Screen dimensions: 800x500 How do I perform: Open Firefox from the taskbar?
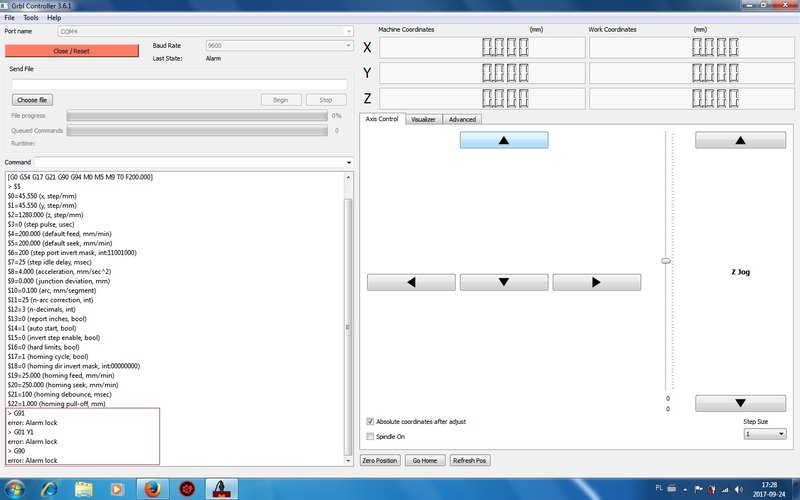153,489
